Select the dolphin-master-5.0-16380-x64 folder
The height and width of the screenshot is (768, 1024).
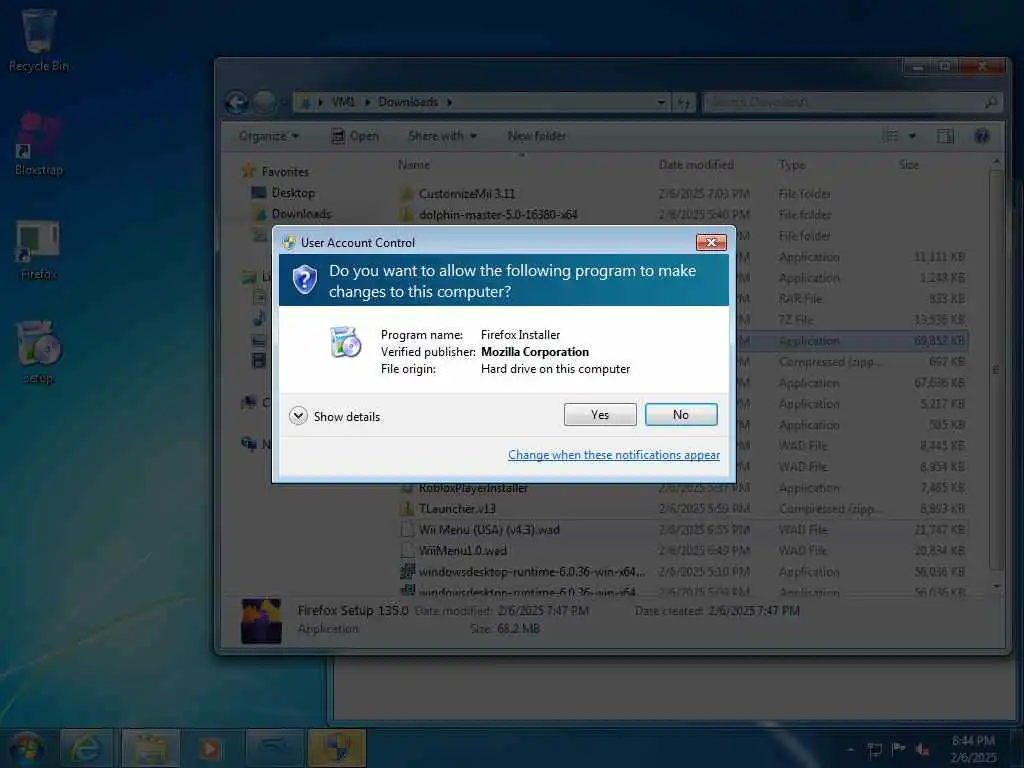498,214
